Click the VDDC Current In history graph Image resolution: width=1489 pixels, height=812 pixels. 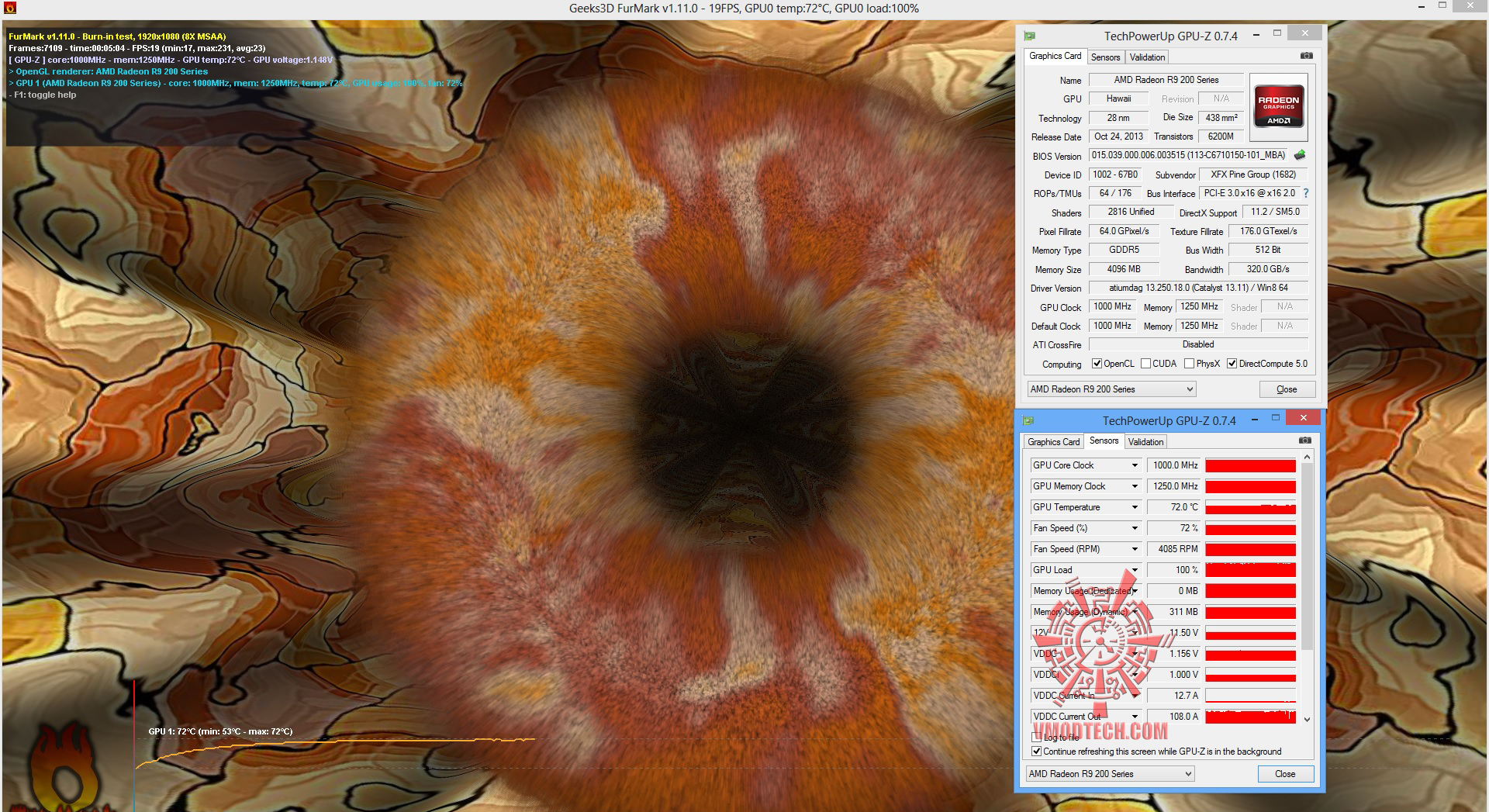tap(1250, 696)
